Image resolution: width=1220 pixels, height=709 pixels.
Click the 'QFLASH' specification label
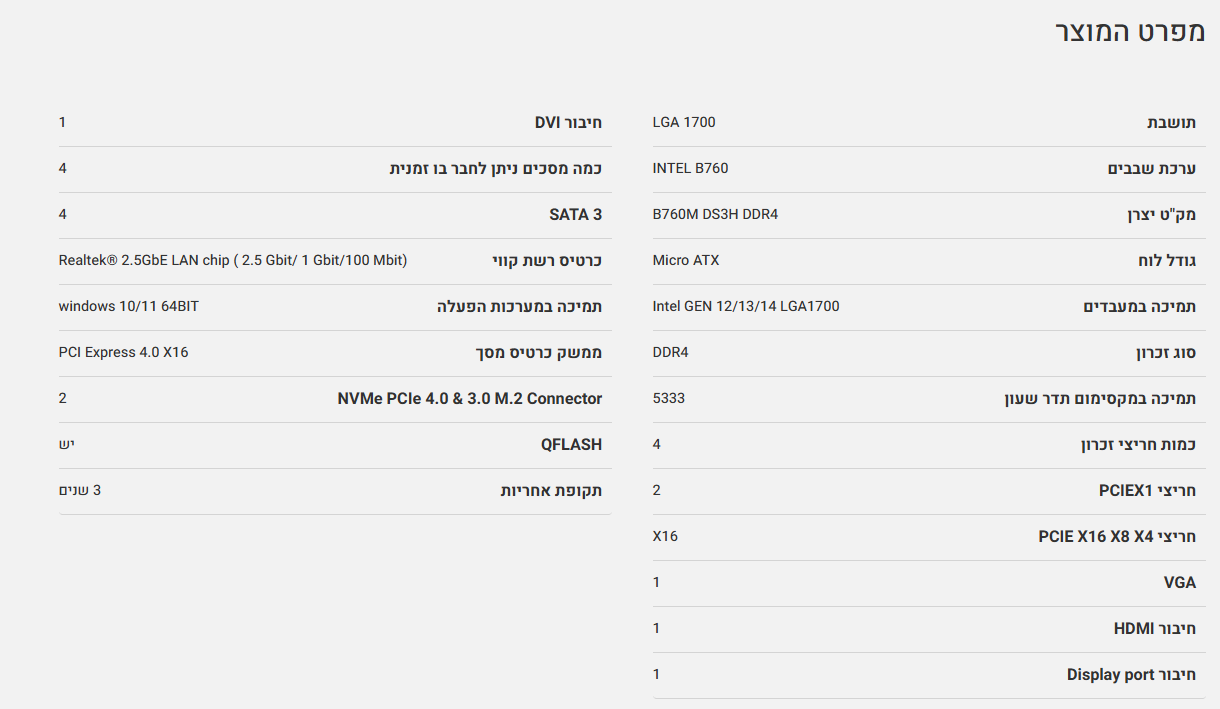point(571,445)
